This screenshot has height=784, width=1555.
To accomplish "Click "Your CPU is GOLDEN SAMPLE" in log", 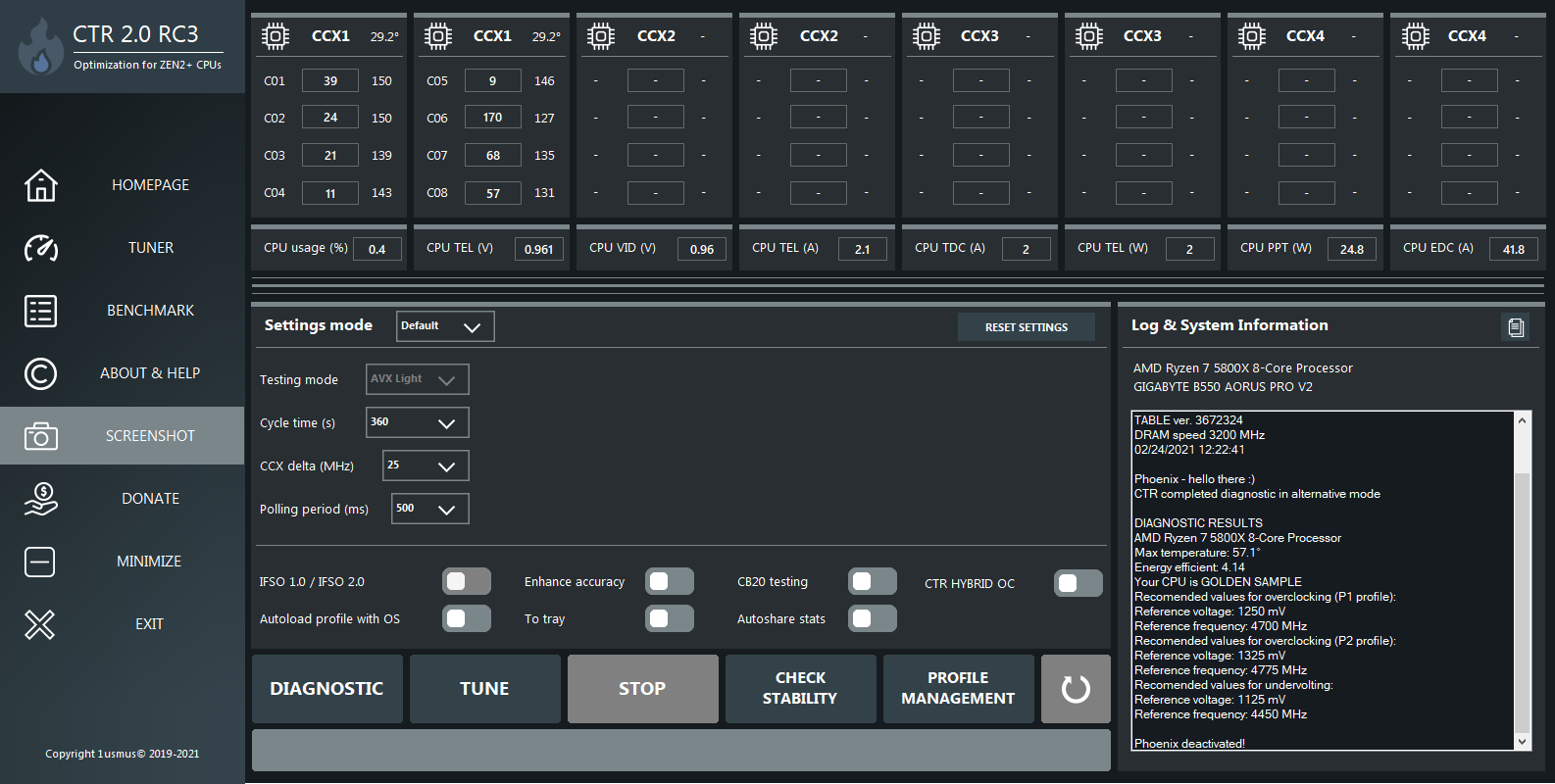I will click(1218, 582).
